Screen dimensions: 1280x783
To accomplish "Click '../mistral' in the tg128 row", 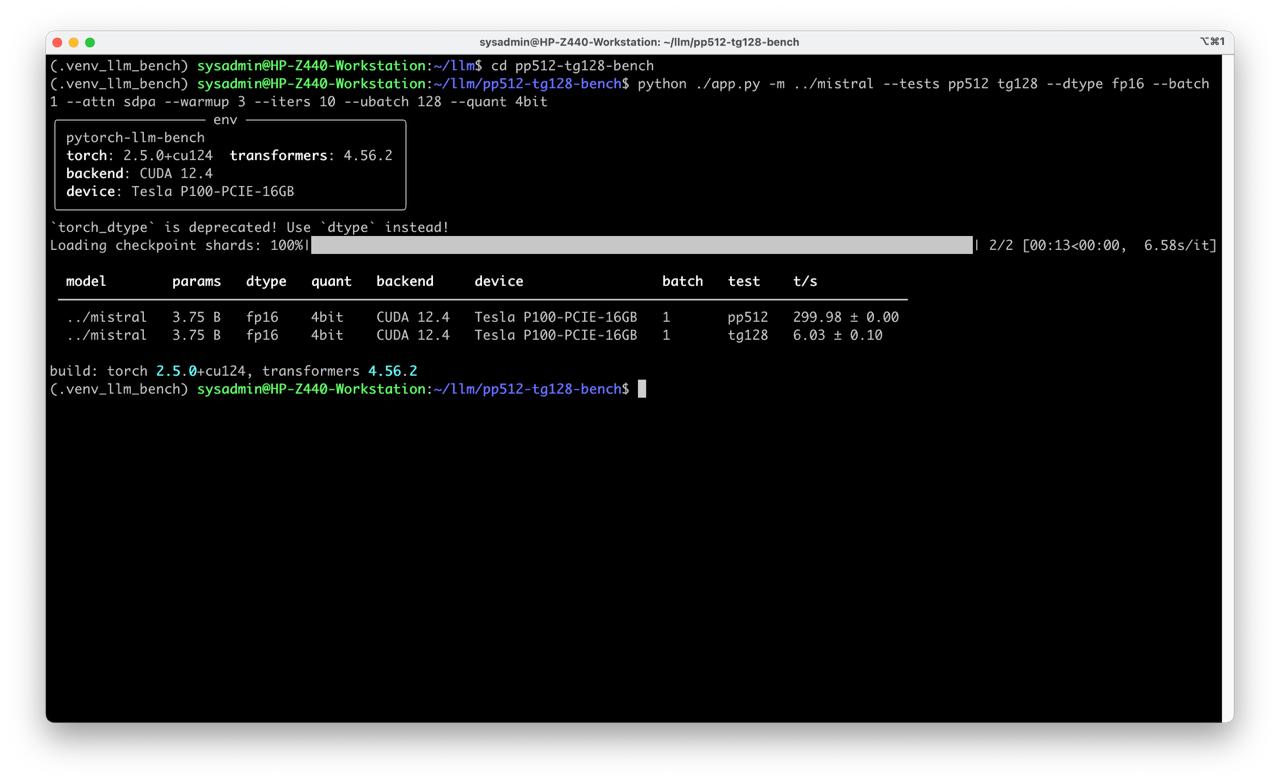I will tap(106, 336).
